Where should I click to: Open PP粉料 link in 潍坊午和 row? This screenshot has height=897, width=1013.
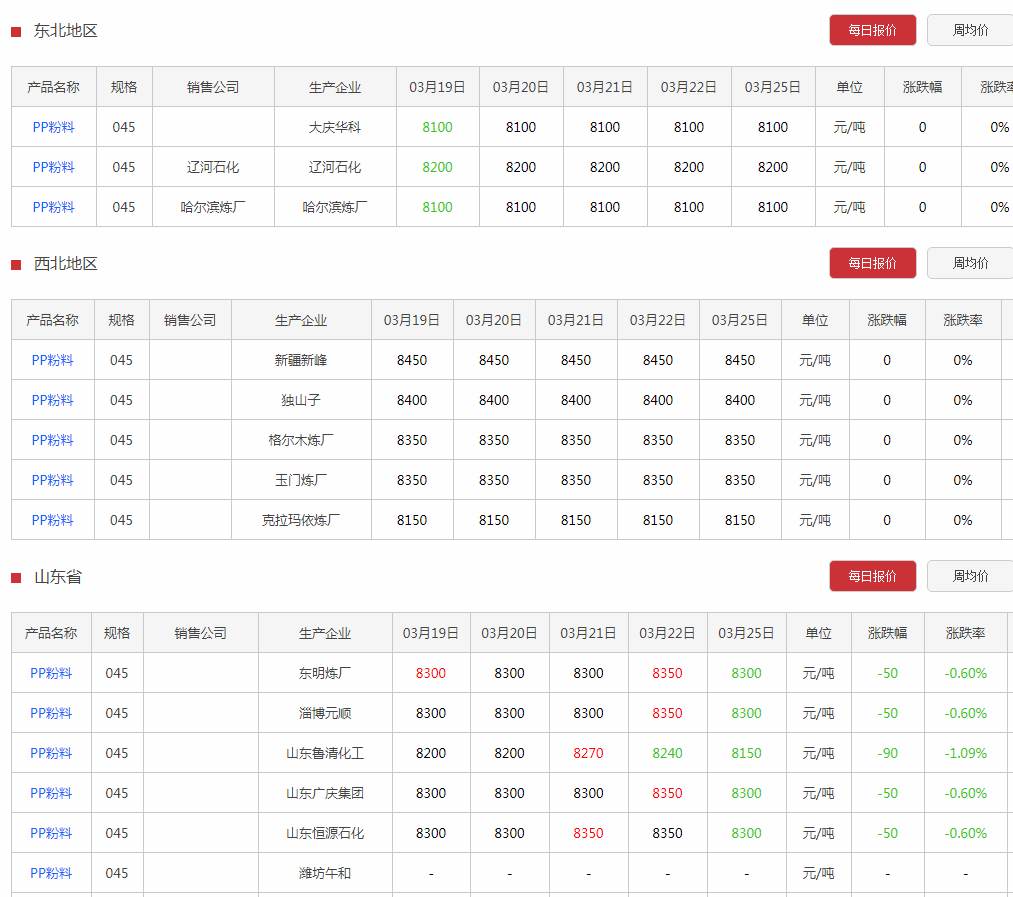click(51, 873)
